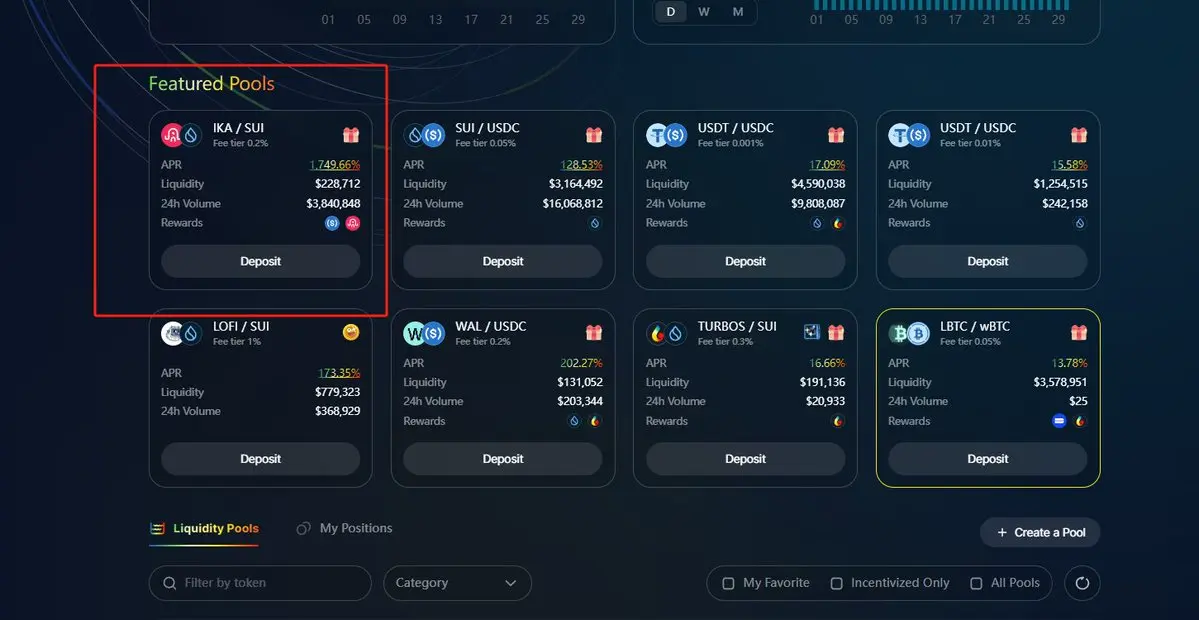Click the Turbos flame reward icon on WAL / USDC pool
Viewport: 1199px width, 620px height.
point(595,421)
